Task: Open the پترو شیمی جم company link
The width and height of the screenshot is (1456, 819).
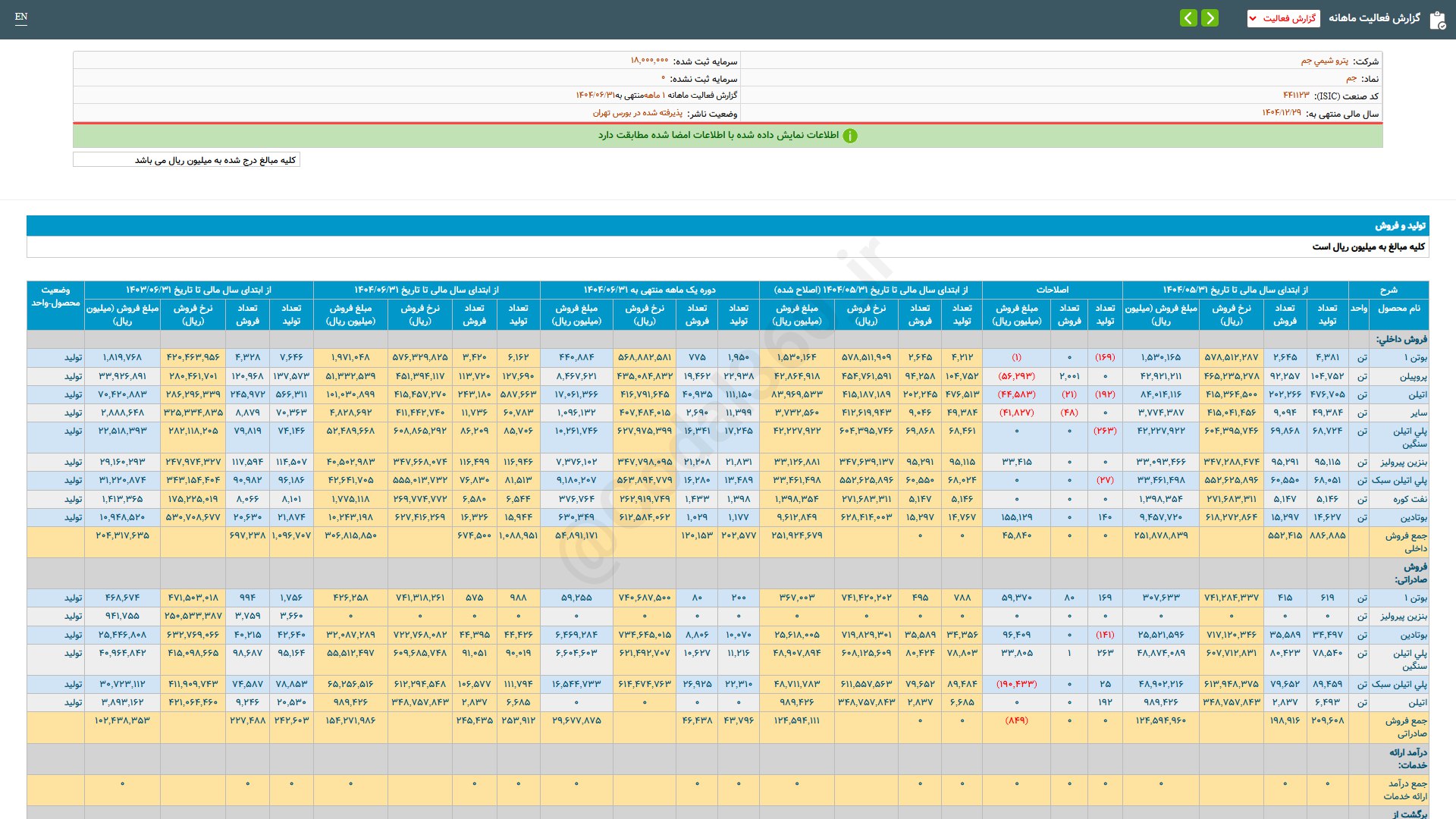Action: point(1324,61)
